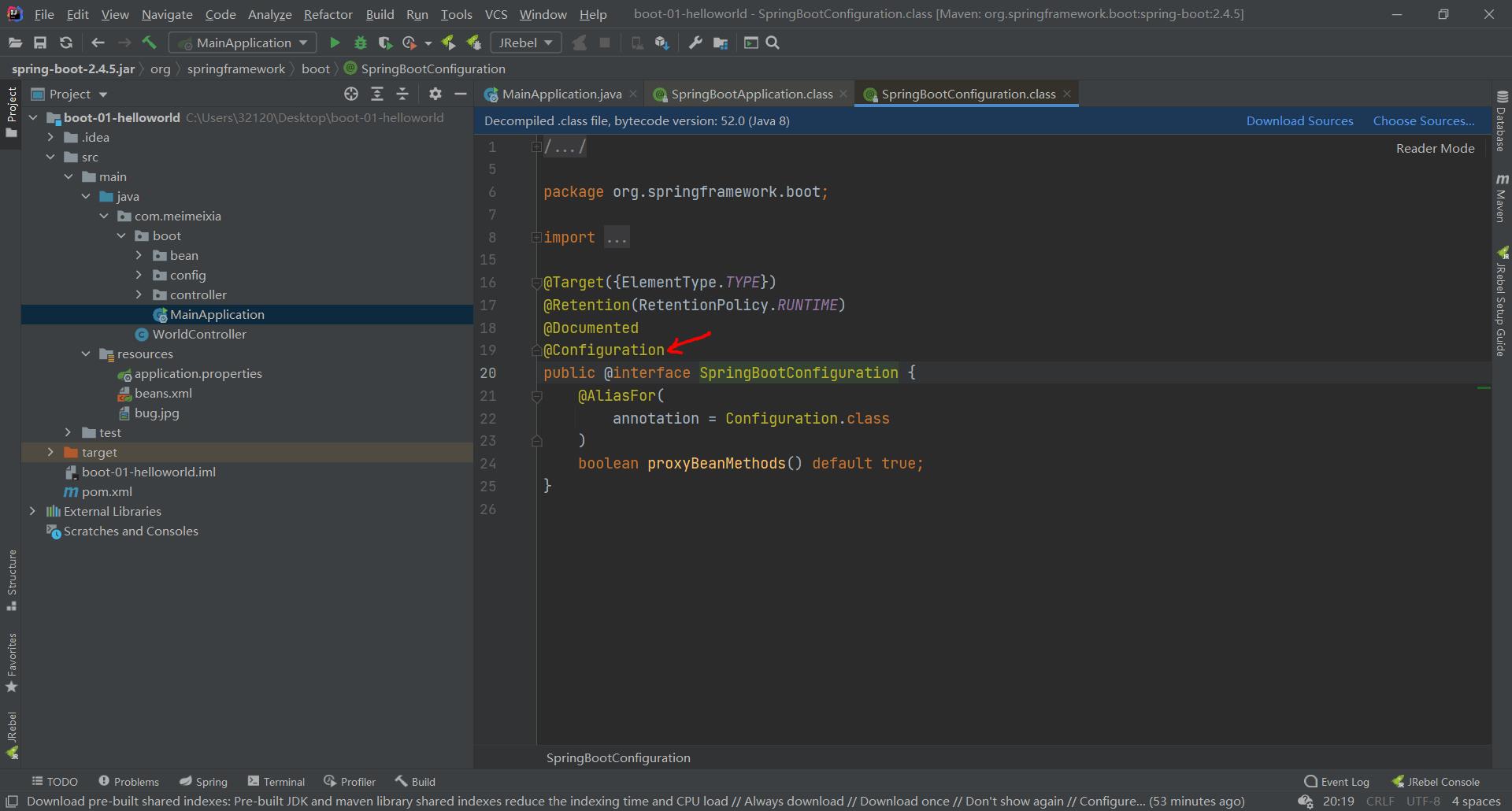
Task: Click Download Sources link
Action: pos(1299,120)
